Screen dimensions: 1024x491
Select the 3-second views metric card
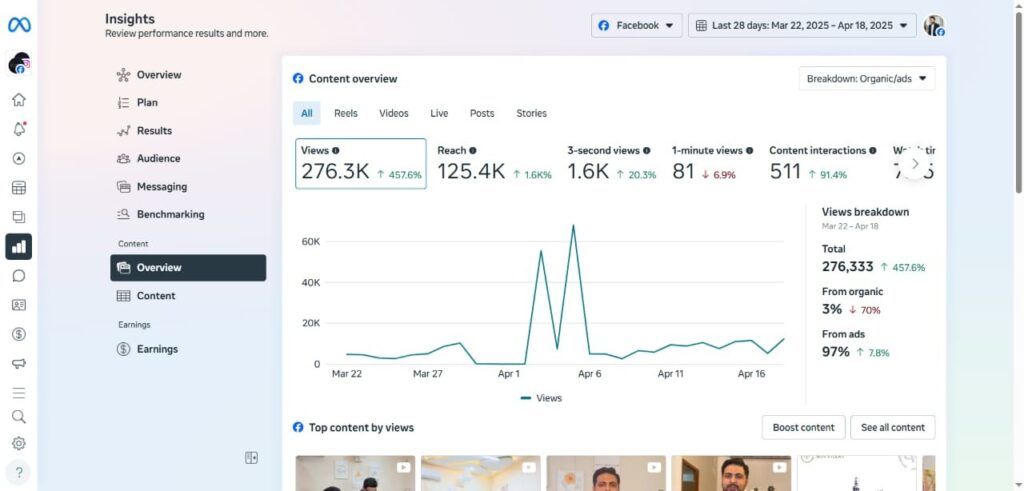[x=611, y=163]
